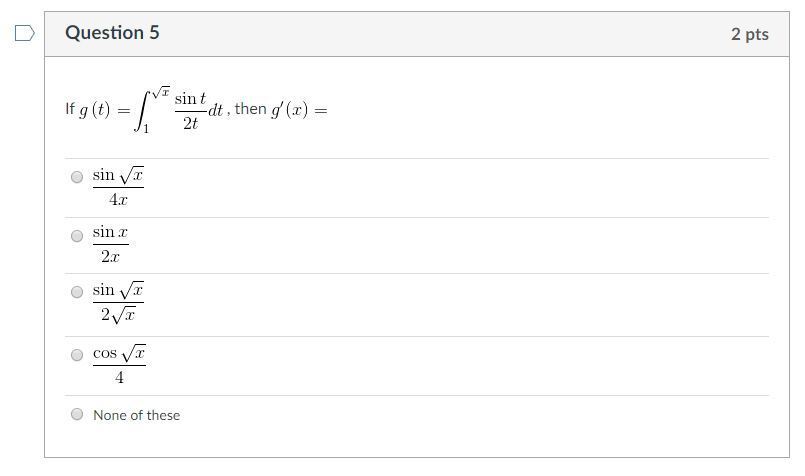This screenshot has width=805, height=476.
Task: Click the g(t) text in the question
Action: [95, 110]
